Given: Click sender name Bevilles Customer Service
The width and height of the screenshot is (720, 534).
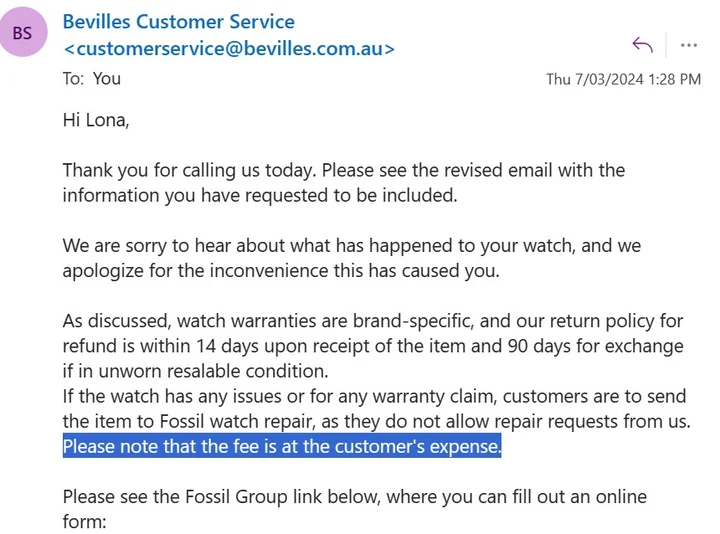Looking at the screenshot, I should [178, 21].
